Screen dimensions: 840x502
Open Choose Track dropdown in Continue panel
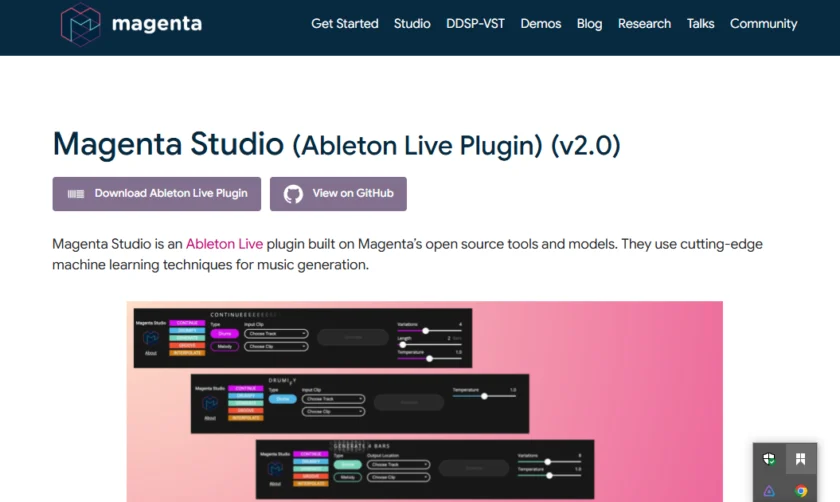coord(276,334)
